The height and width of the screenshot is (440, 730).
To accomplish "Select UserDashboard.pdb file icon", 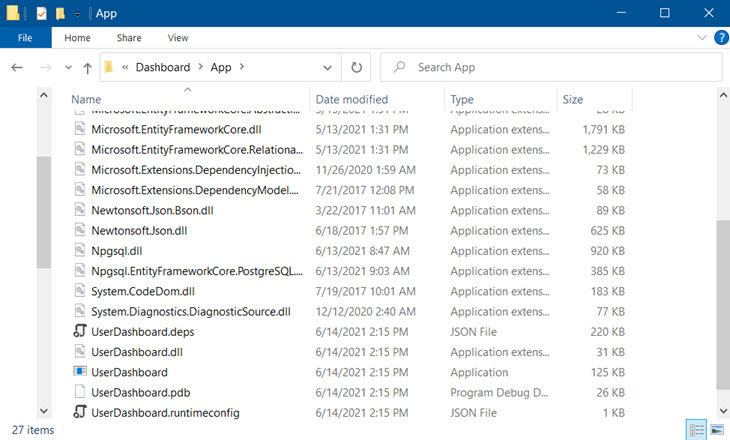I will click(x=80, y=392).
